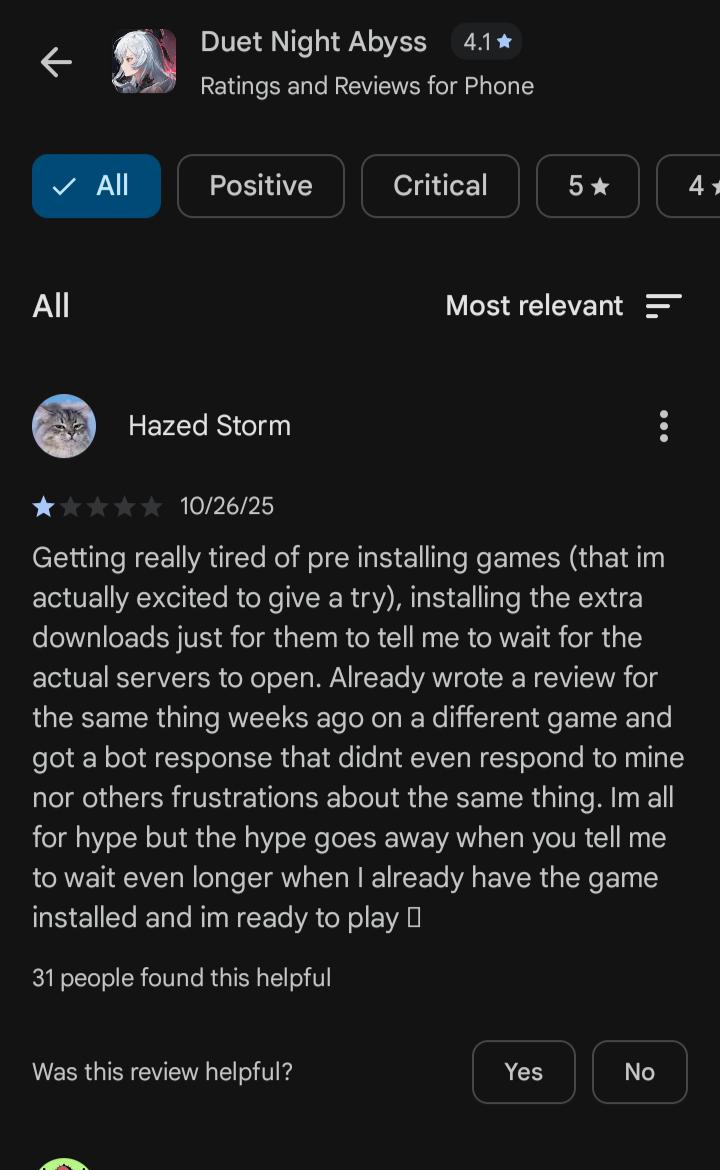This screenshot has height=1170, width=720.
Task: Tap the Duet Night Abyss title
Action: point(313,42)
